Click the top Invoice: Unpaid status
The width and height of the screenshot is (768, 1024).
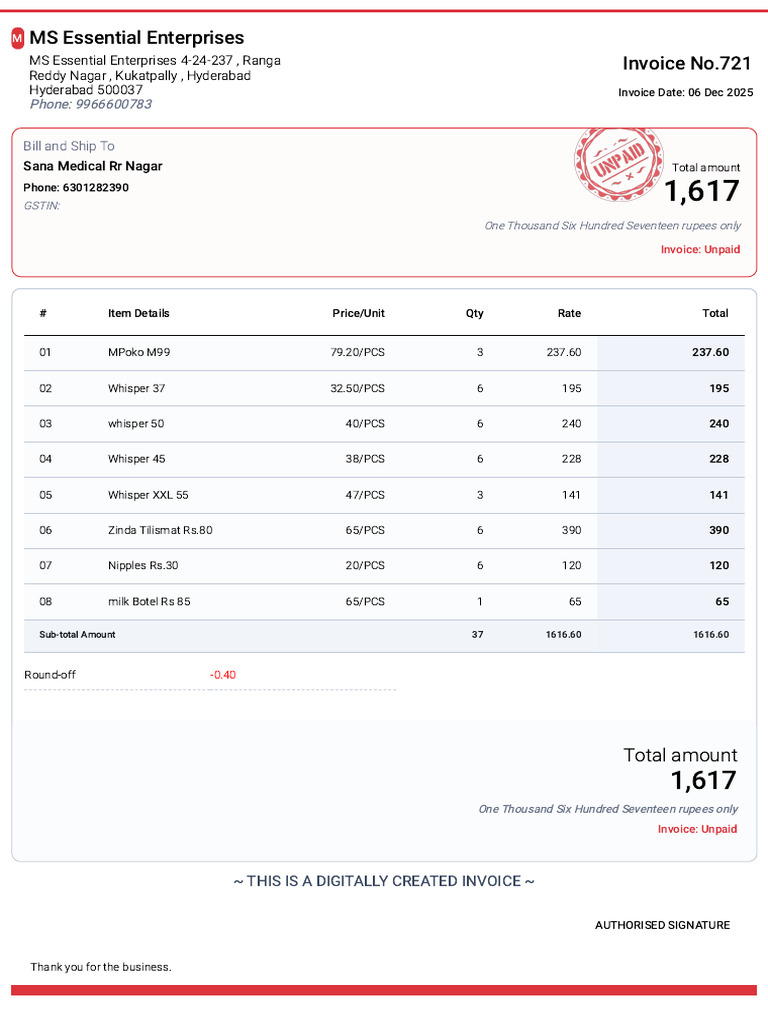(700, 249)
